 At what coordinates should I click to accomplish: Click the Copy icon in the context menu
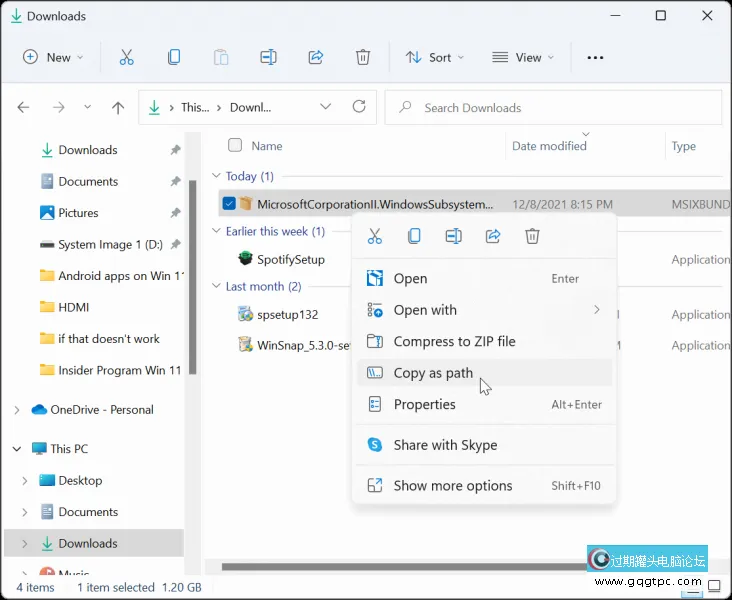click(414, 236)
